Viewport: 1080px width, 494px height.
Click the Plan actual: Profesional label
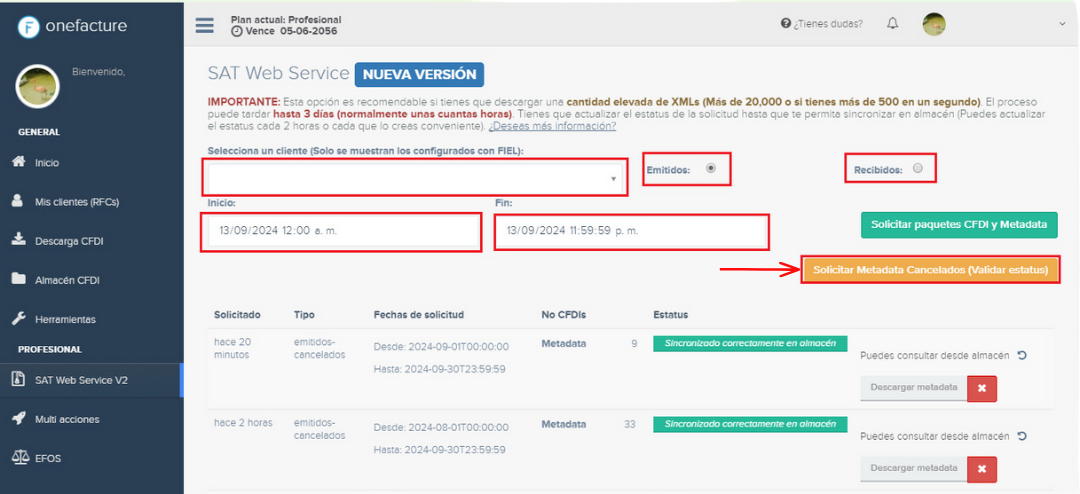286,19
